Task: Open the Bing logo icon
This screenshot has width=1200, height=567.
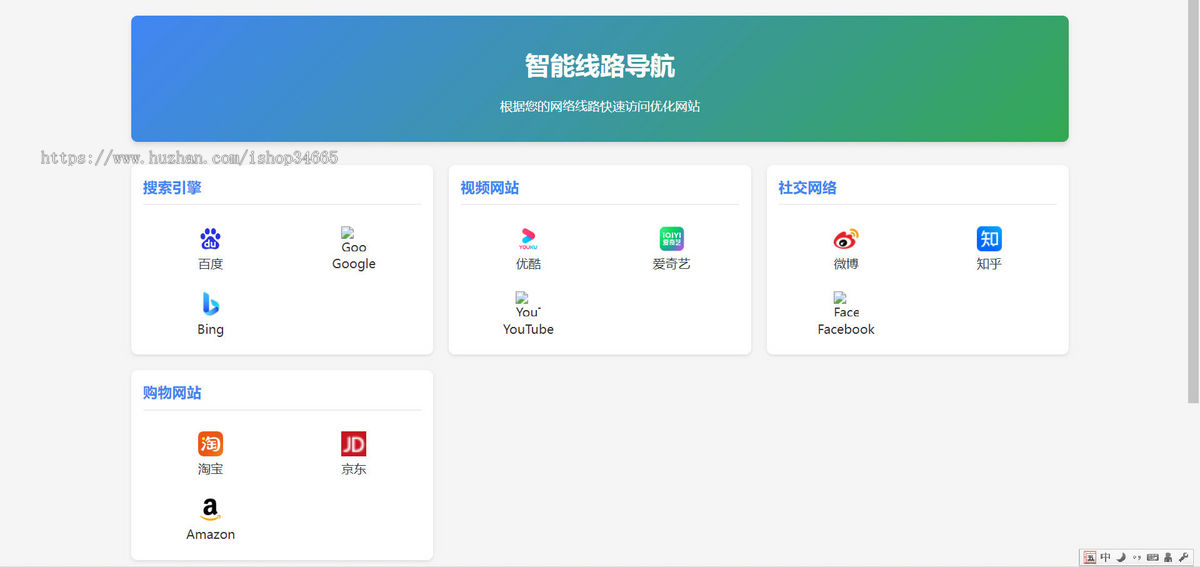Action: pyautogui.click(x=210, y=304)
